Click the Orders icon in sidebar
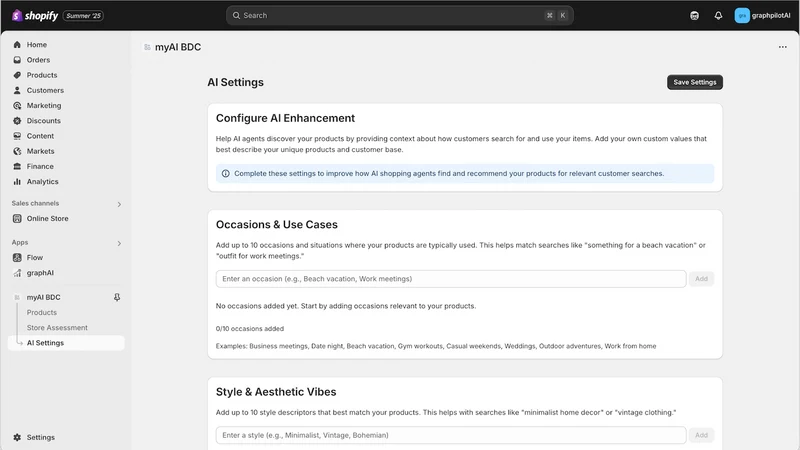This screenshot has width=800, height=450. click(17, 60)
